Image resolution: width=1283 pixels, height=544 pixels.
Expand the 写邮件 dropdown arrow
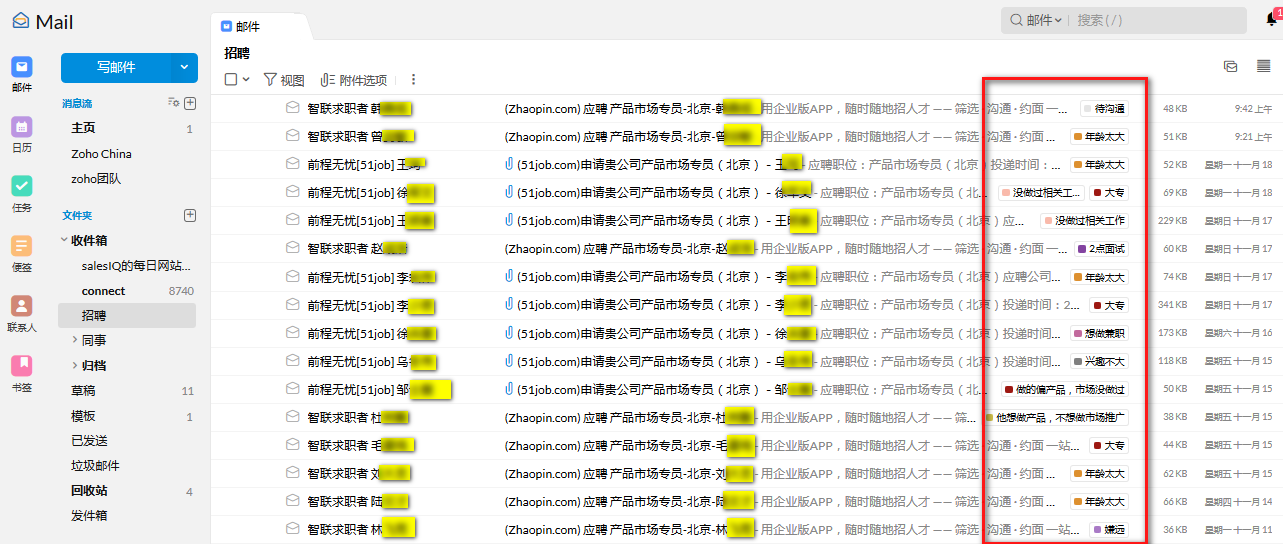[x=184, y=68]
